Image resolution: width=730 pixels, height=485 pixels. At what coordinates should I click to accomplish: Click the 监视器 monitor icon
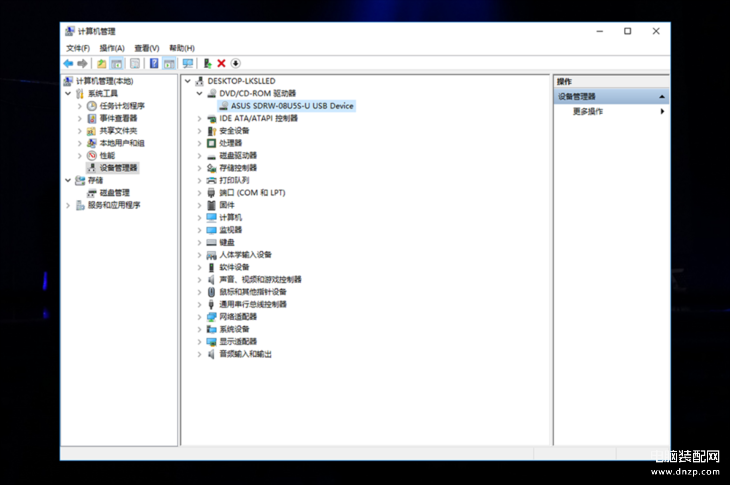(x=211, y=230)
